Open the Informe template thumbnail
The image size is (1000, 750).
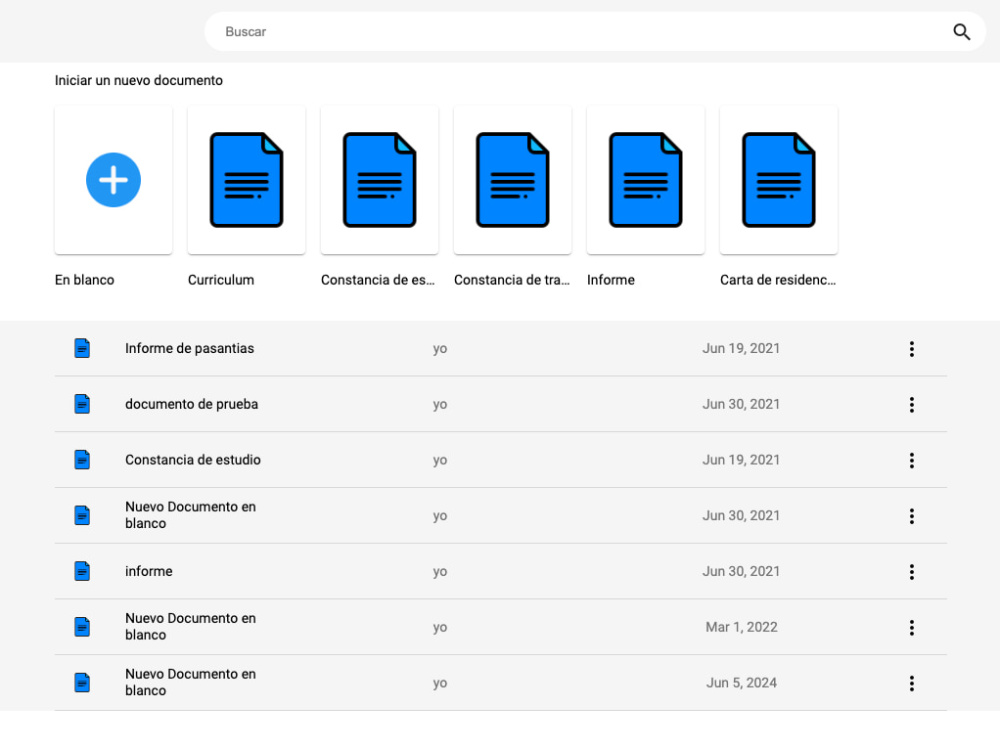click(645, 180)
